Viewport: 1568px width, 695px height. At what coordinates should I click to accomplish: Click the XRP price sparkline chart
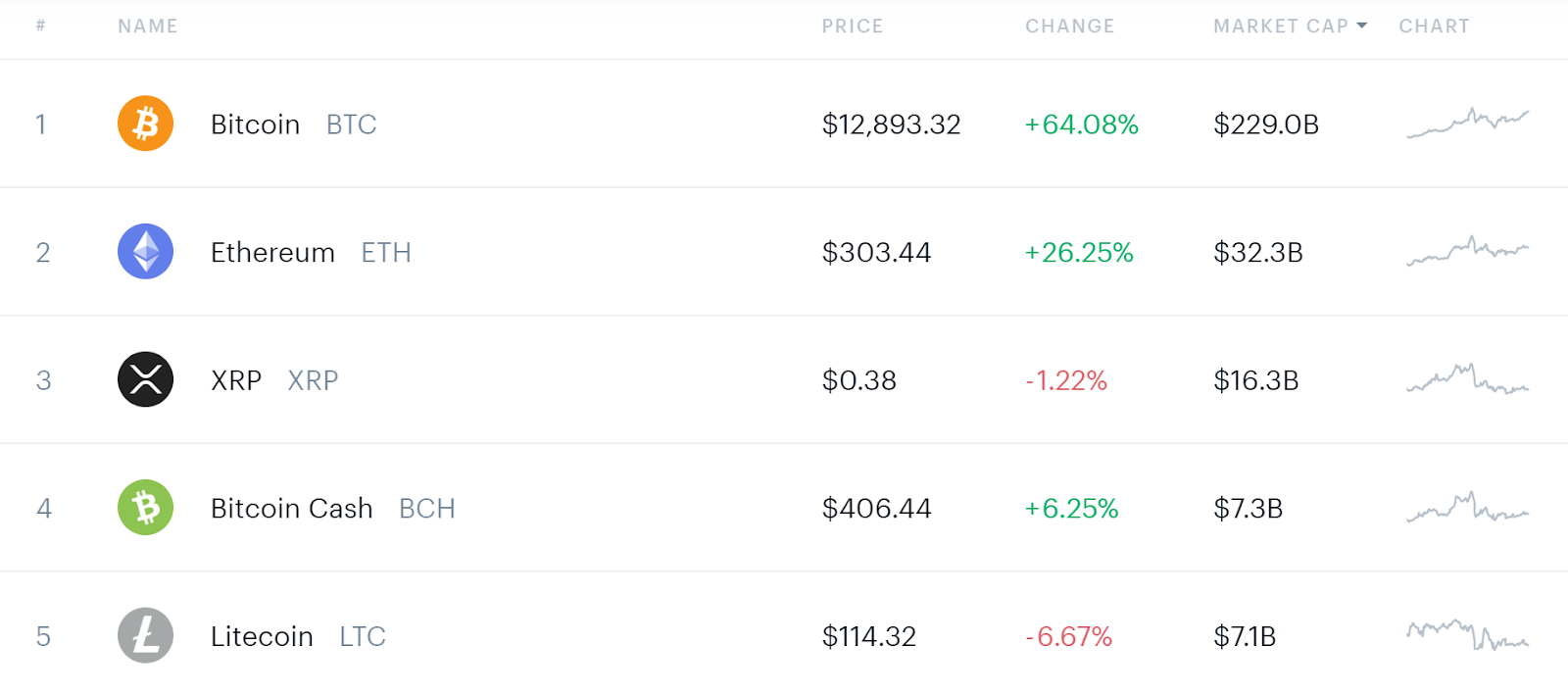[1467, 379]
